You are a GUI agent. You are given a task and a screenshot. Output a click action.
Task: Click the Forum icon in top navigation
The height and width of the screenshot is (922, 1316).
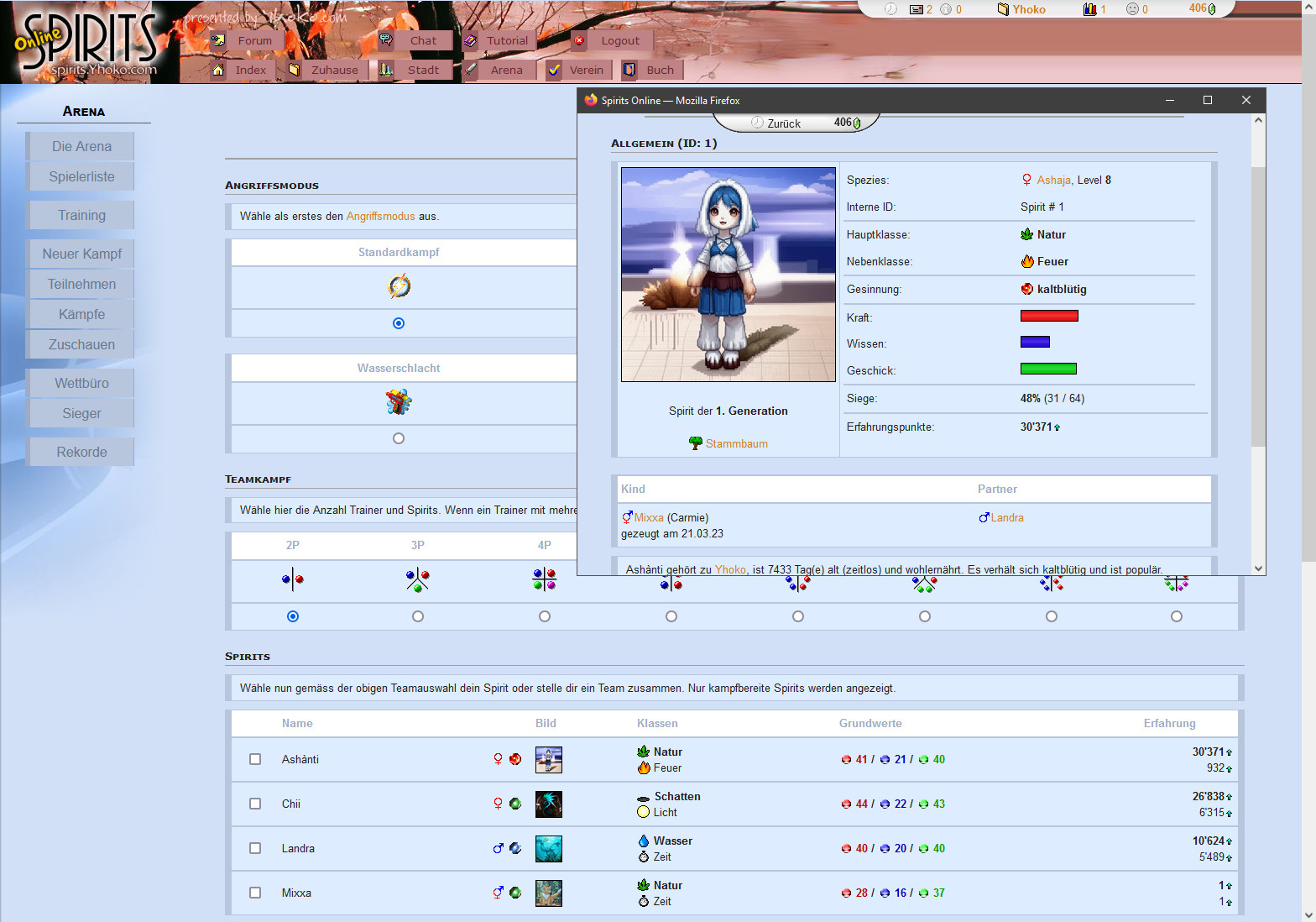tap(218, 40)
